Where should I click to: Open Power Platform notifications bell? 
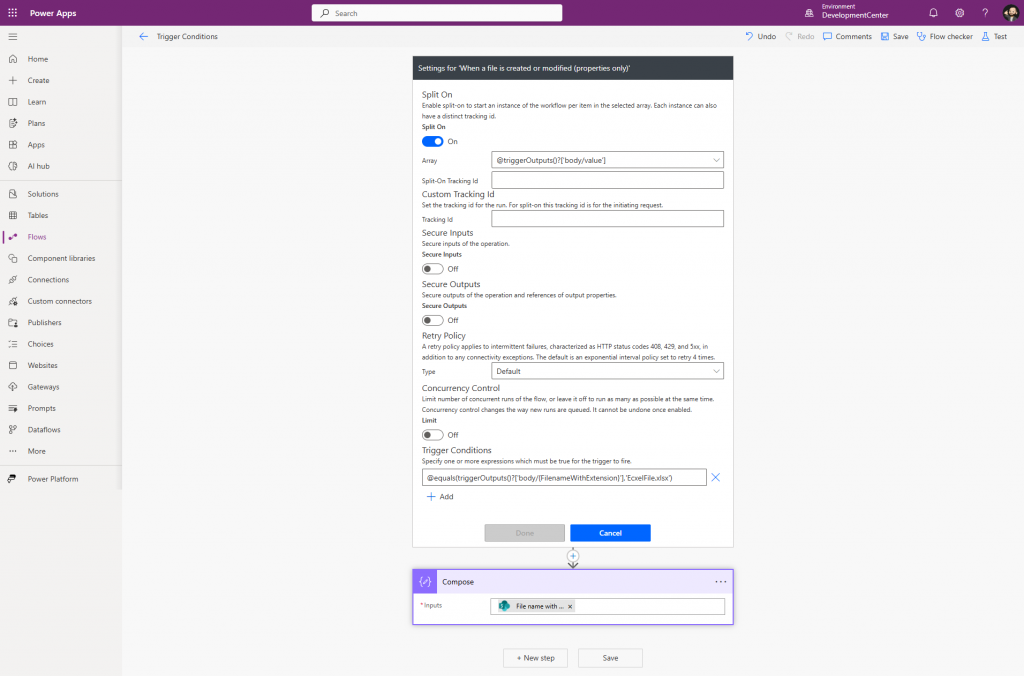pos(931,13)
